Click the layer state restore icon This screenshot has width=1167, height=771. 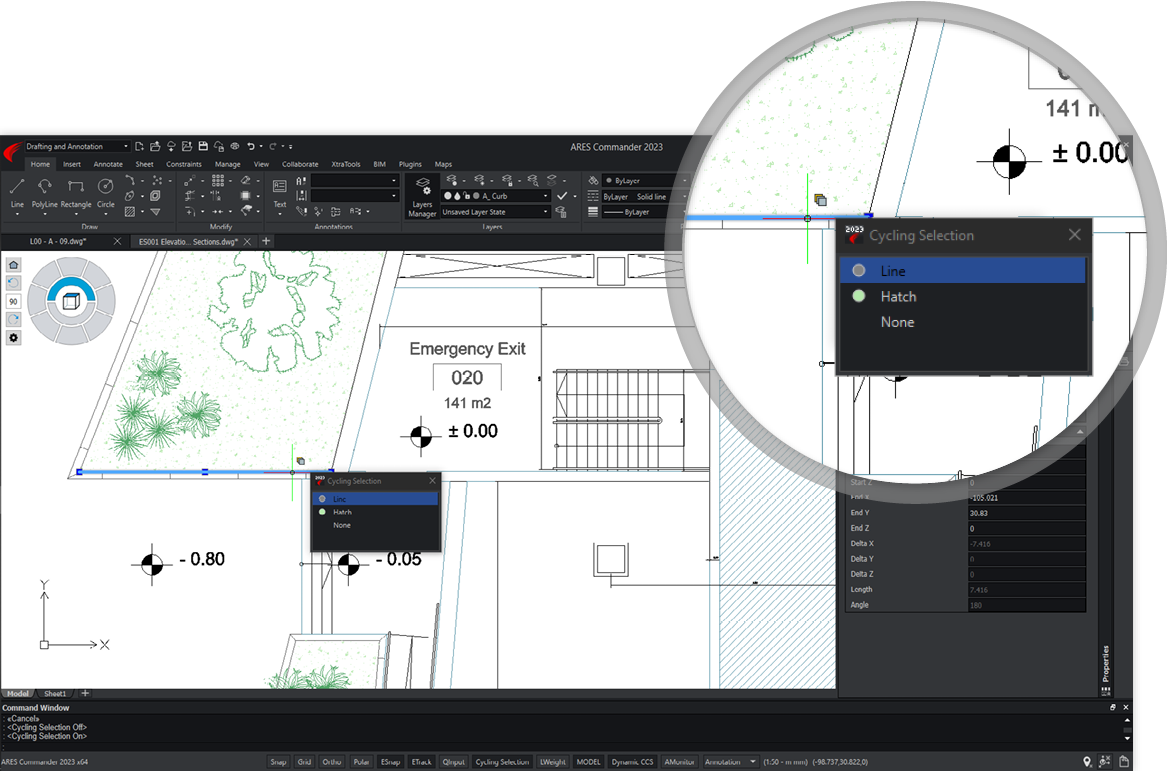click(561, 212)
